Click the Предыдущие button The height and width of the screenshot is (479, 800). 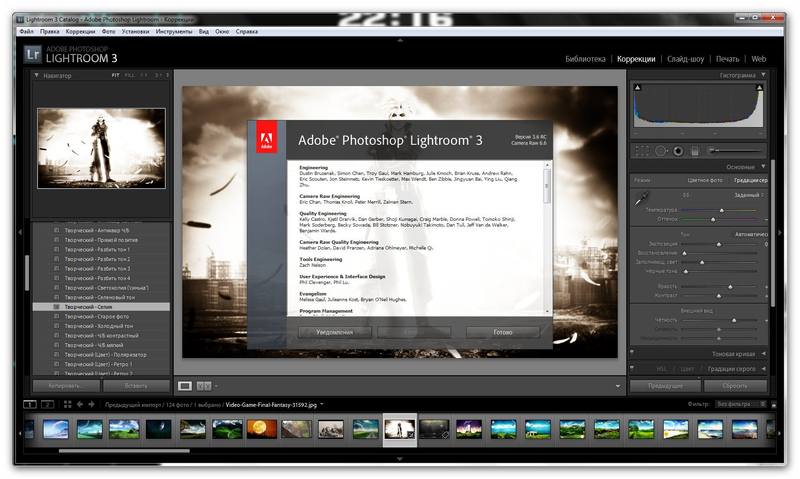[665, 386]
